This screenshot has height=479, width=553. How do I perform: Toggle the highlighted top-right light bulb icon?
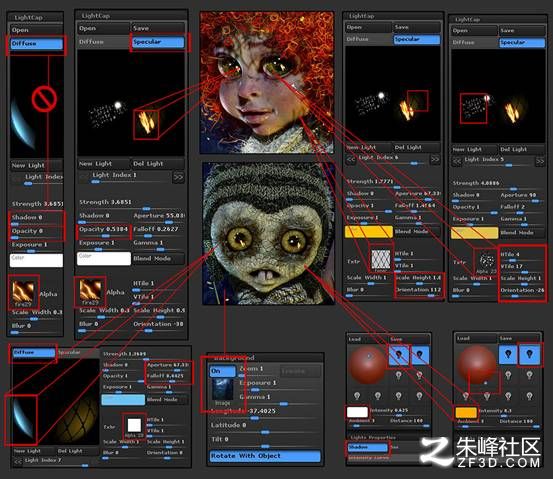pyautogui.click(x=529, y=354)
